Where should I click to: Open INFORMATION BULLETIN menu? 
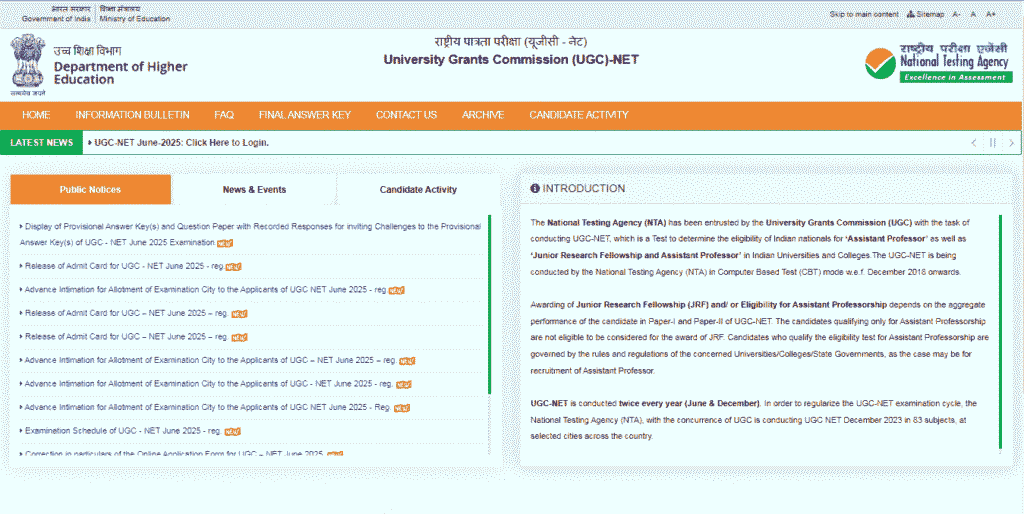(x=132, y=115)
